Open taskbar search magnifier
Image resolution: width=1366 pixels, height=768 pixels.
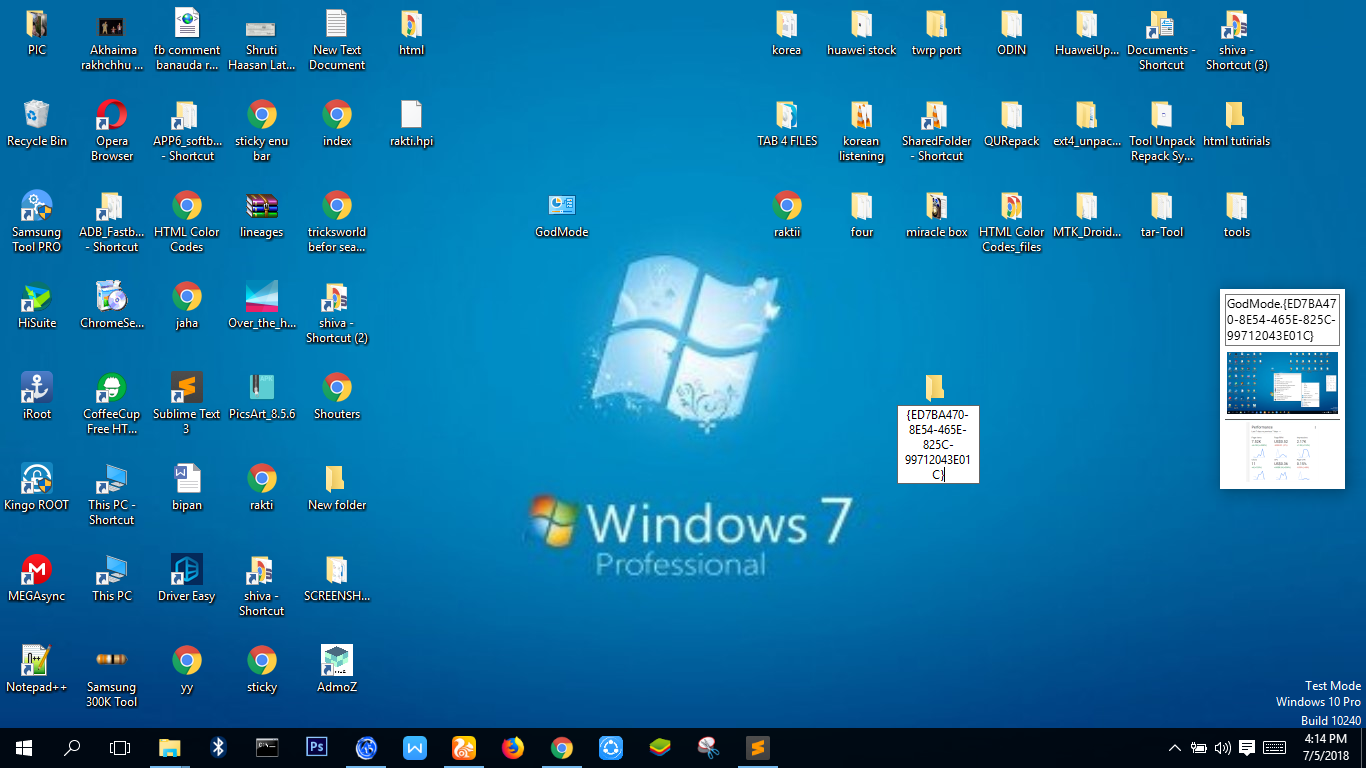(72, 747)
